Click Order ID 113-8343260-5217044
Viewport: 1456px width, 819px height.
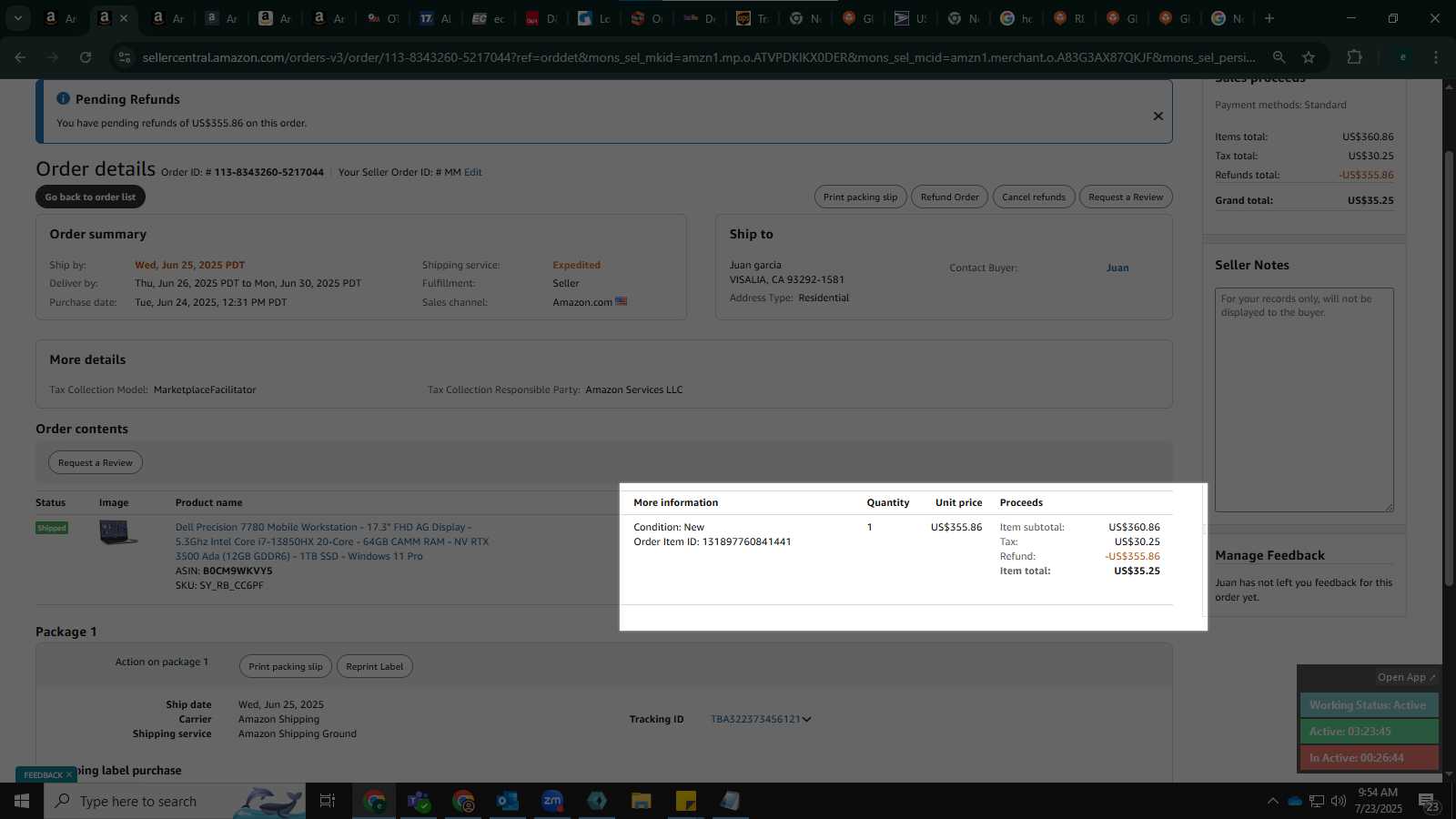tap(268, 172)
